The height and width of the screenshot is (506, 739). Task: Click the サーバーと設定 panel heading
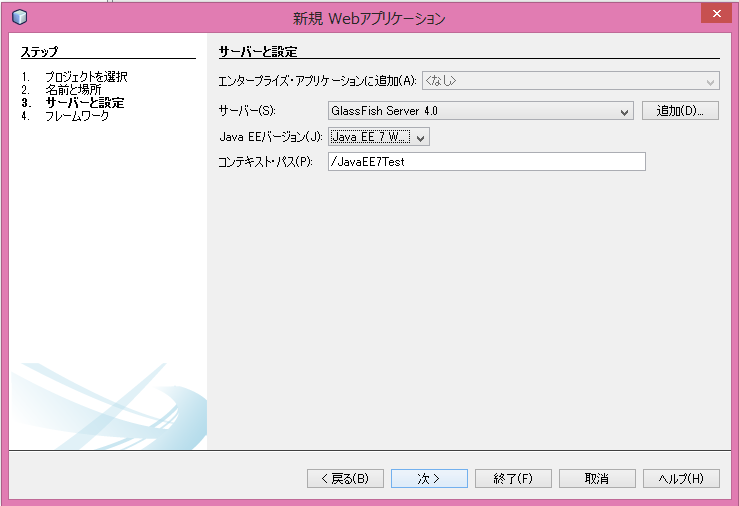pos(258,51)
